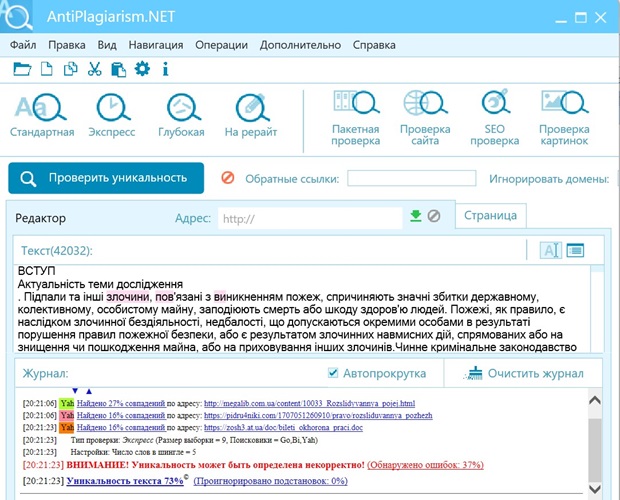Click the text editor scrollbar
The height and width of the screenshot is (500, 620).
pyautogui.click(x=597, y=308)
